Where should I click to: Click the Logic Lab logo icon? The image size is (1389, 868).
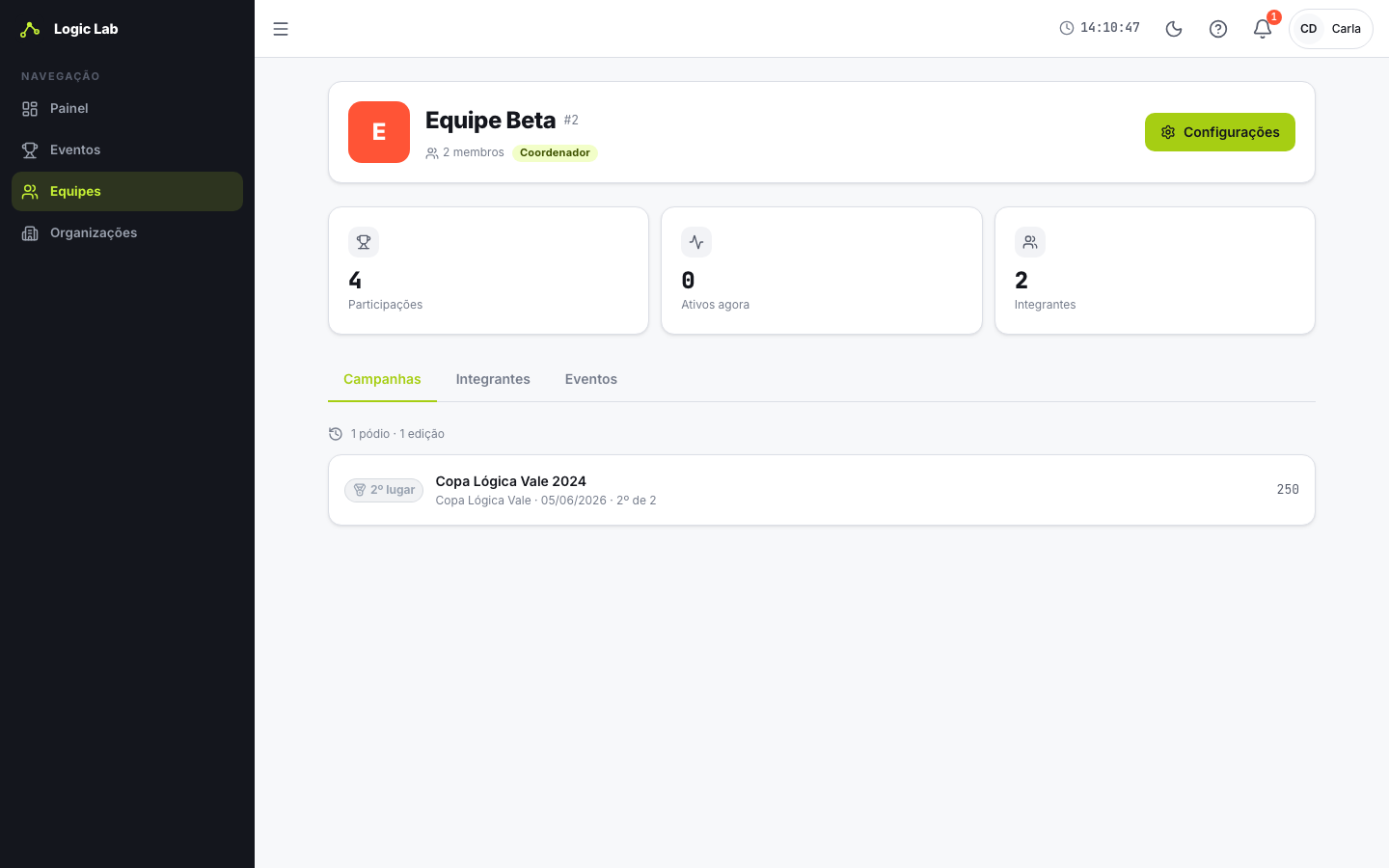tap(30, 29)
